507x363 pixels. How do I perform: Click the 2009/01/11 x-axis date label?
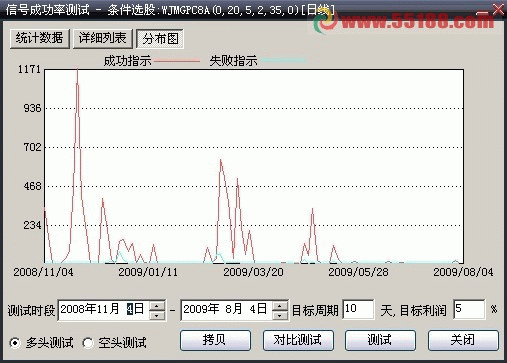point(148,272)
